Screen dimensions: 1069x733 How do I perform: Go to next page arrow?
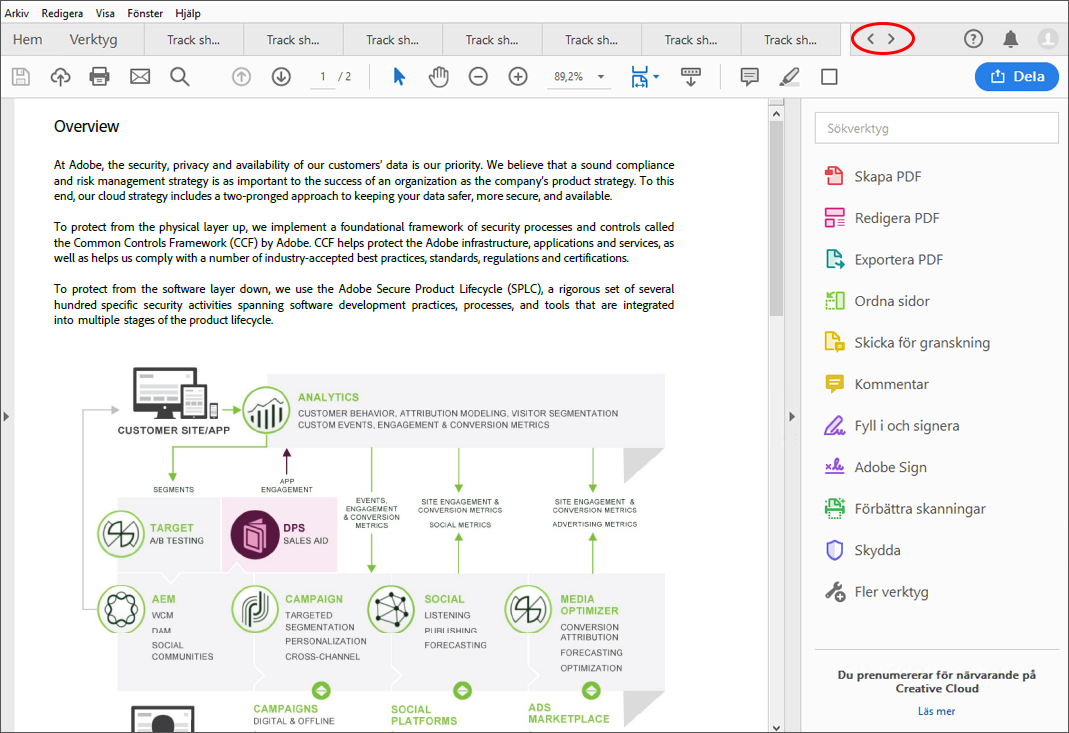pos(281,76)
